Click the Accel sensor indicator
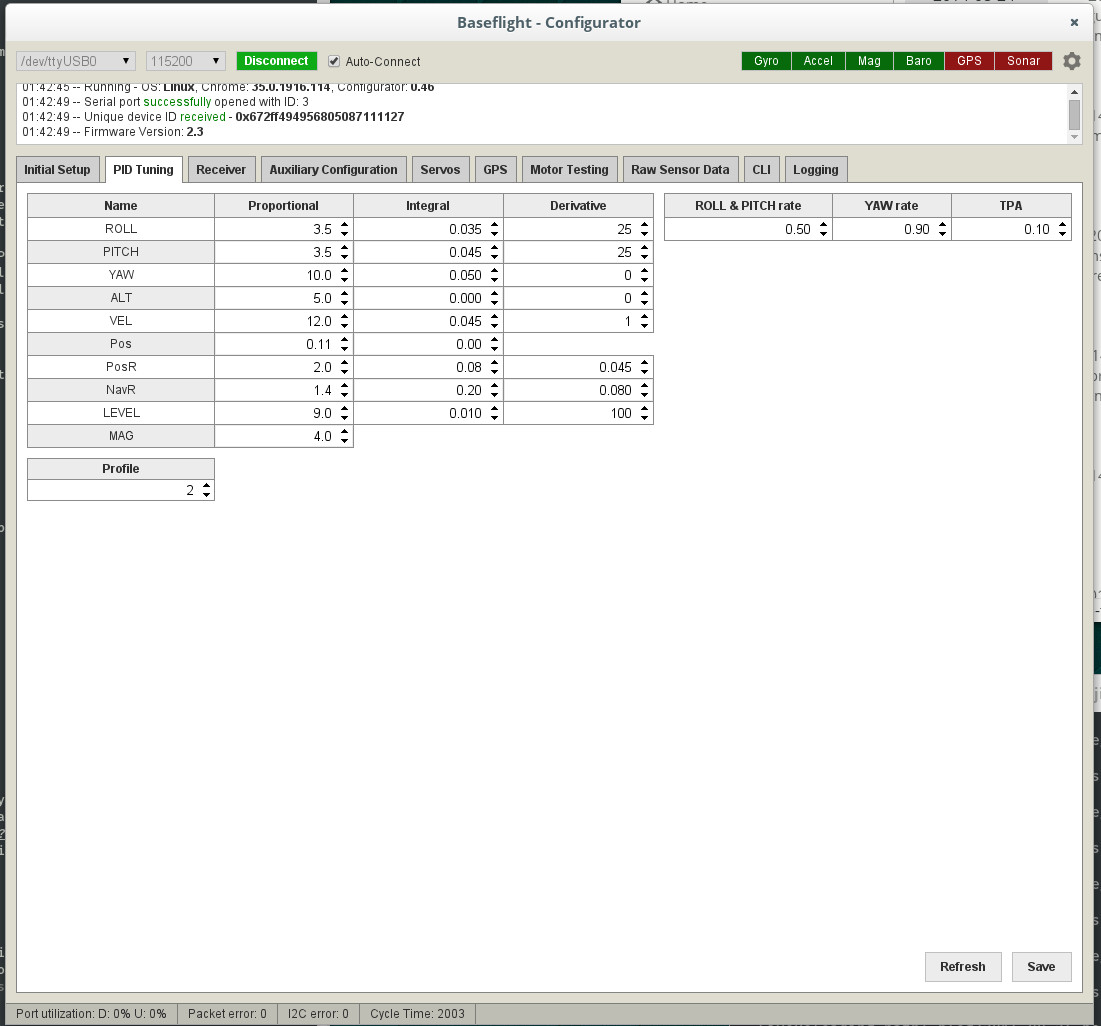 (818, 61)
